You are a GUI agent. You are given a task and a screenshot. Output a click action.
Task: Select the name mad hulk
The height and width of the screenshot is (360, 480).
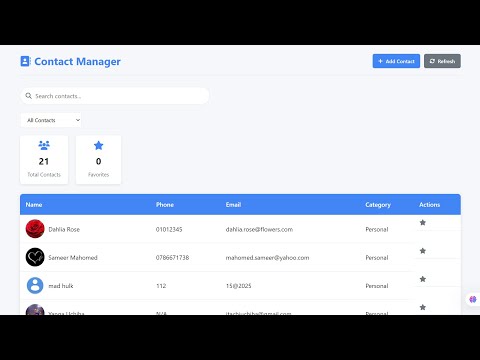point(61,286)
